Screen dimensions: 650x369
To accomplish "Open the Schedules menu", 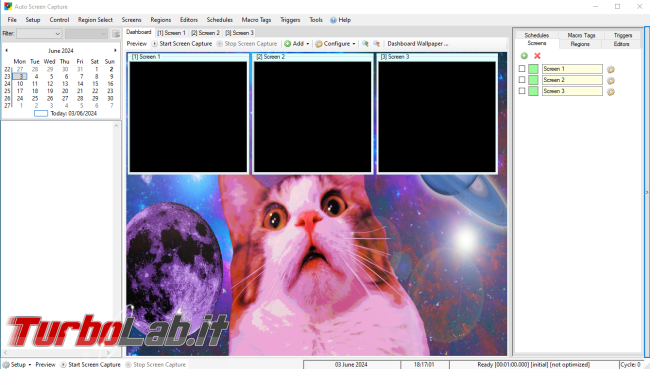I will coord(220,20).
